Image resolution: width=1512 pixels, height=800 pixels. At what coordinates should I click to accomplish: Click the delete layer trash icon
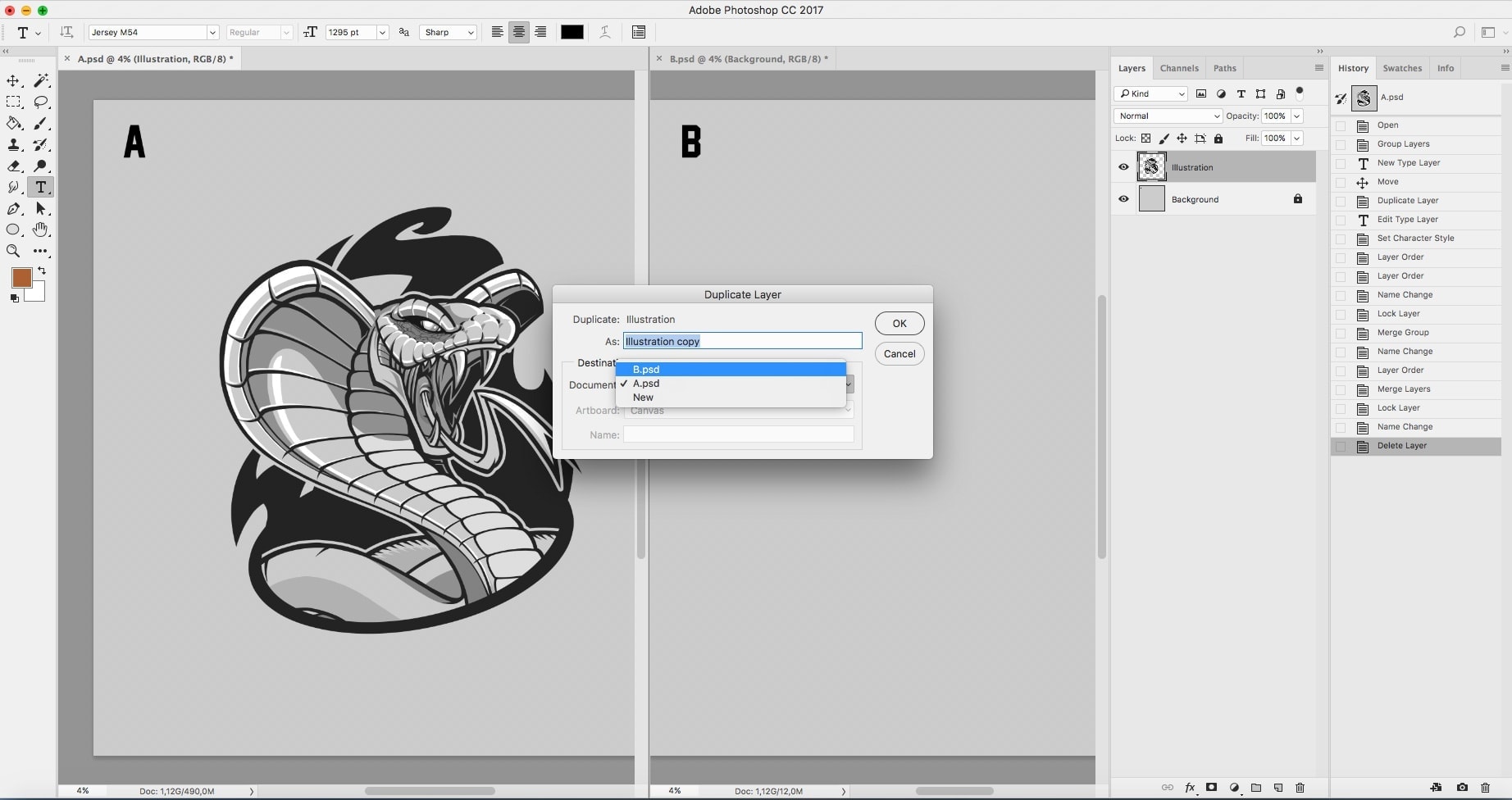coord(1300,788)
